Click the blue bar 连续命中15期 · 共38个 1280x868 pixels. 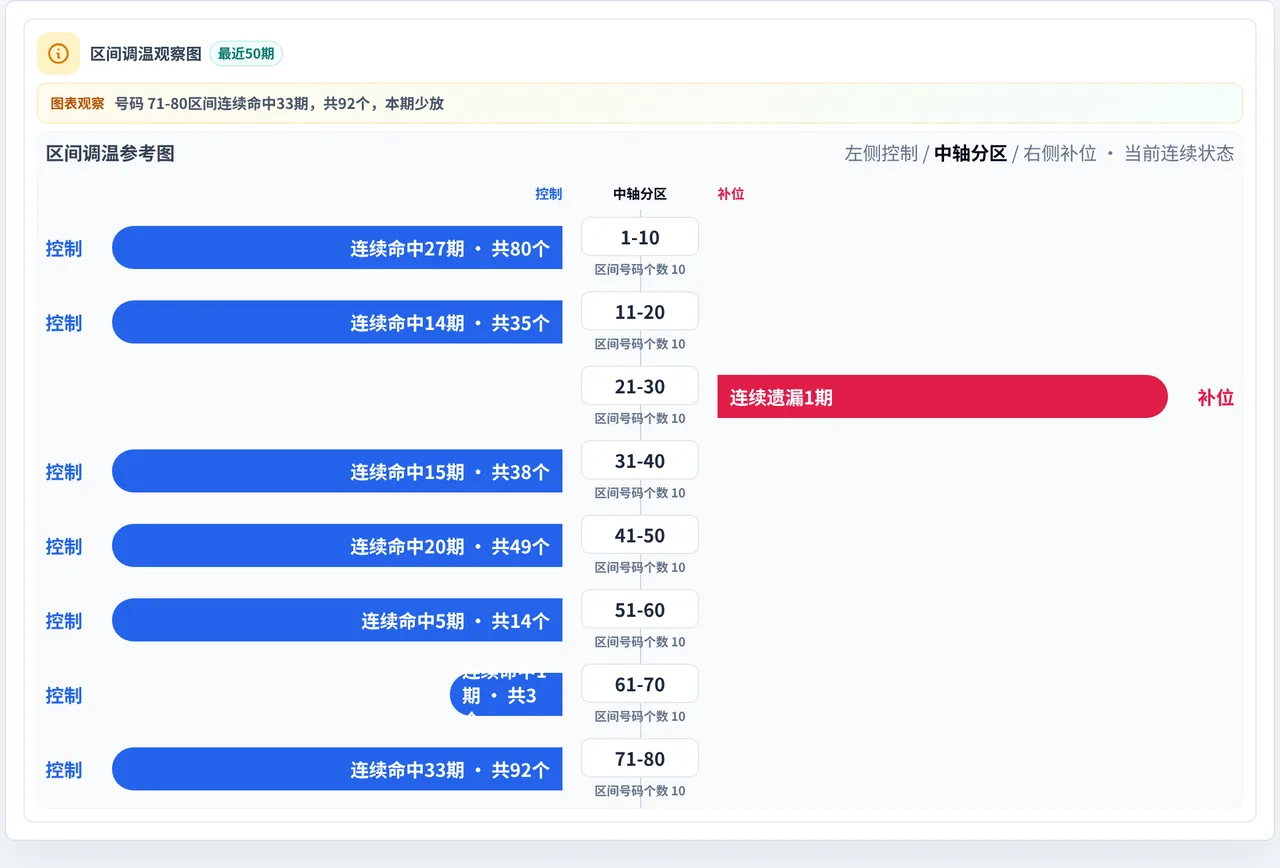pos(337,471)
